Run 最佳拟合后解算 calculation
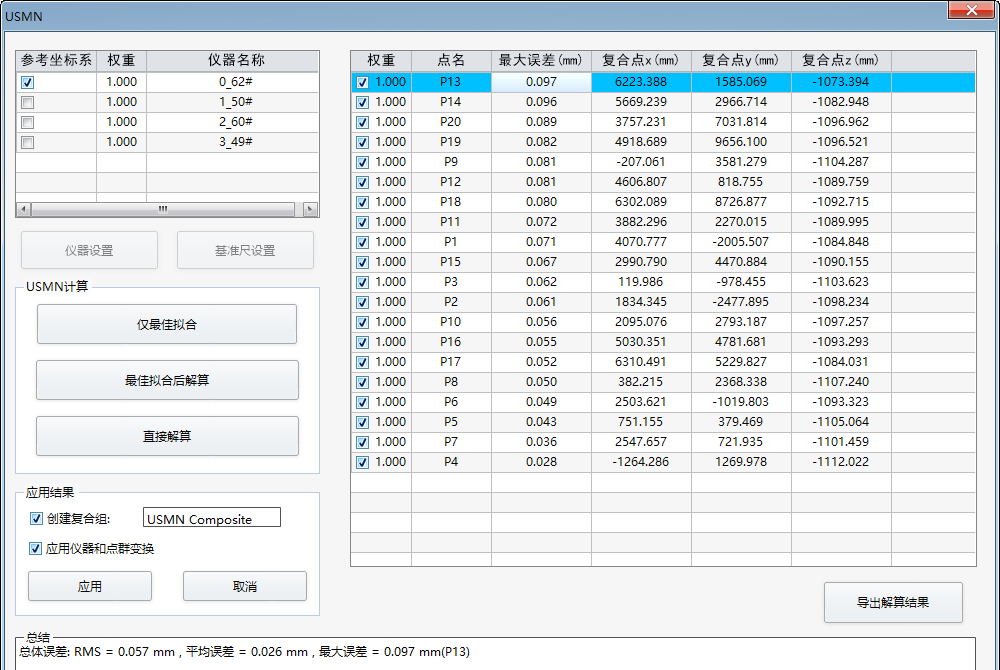Viewport: 1000px width, 670px height. (167, 380)
